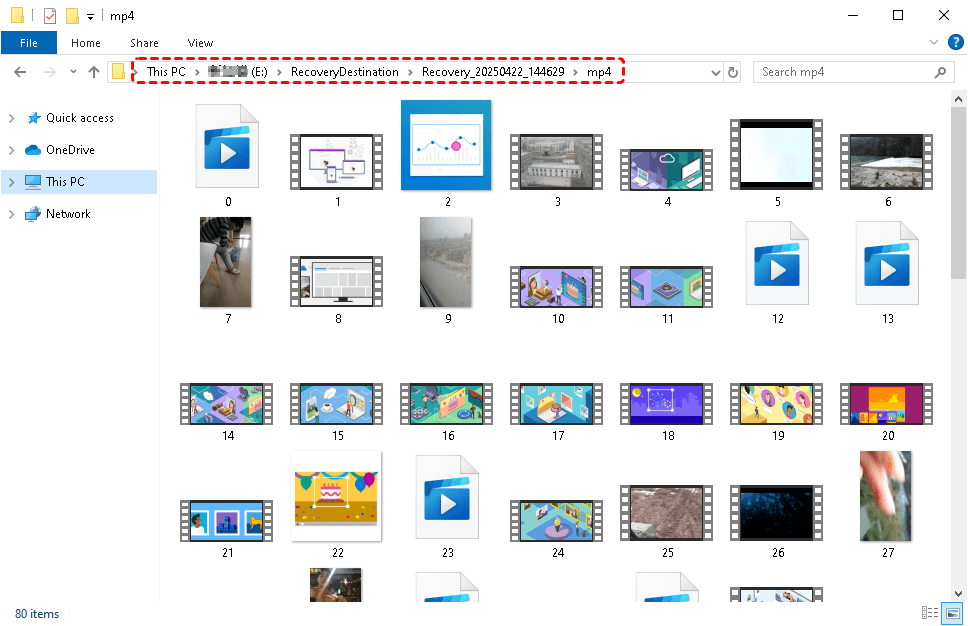This screenshot has width=968, height=626.
Task: Open Recent locations dropdown arrow
Action: (73, 72)
